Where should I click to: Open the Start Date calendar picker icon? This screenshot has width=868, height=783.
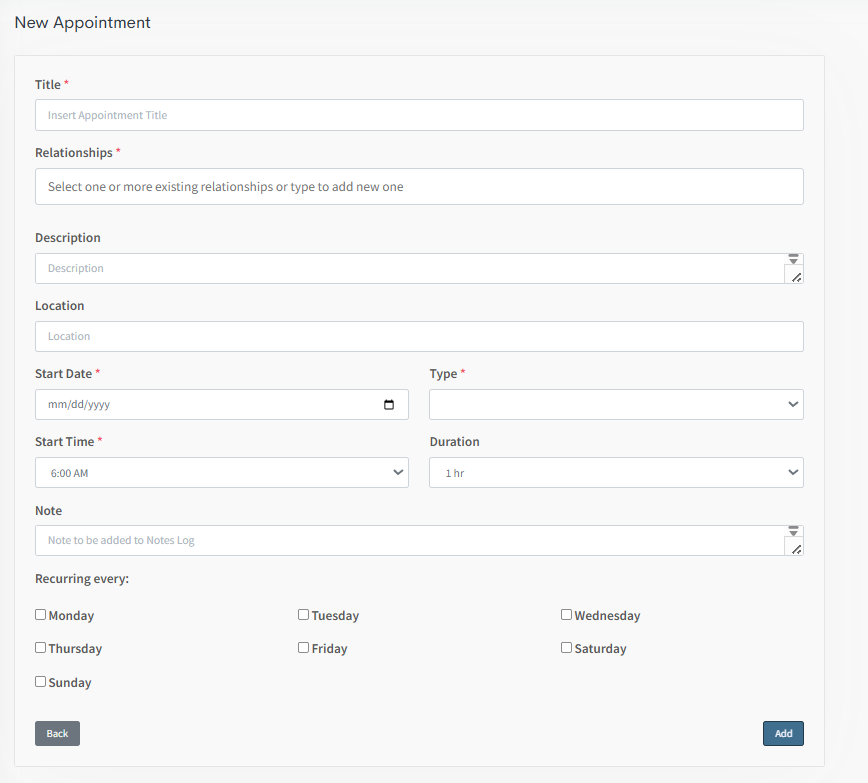pos(389,405)
